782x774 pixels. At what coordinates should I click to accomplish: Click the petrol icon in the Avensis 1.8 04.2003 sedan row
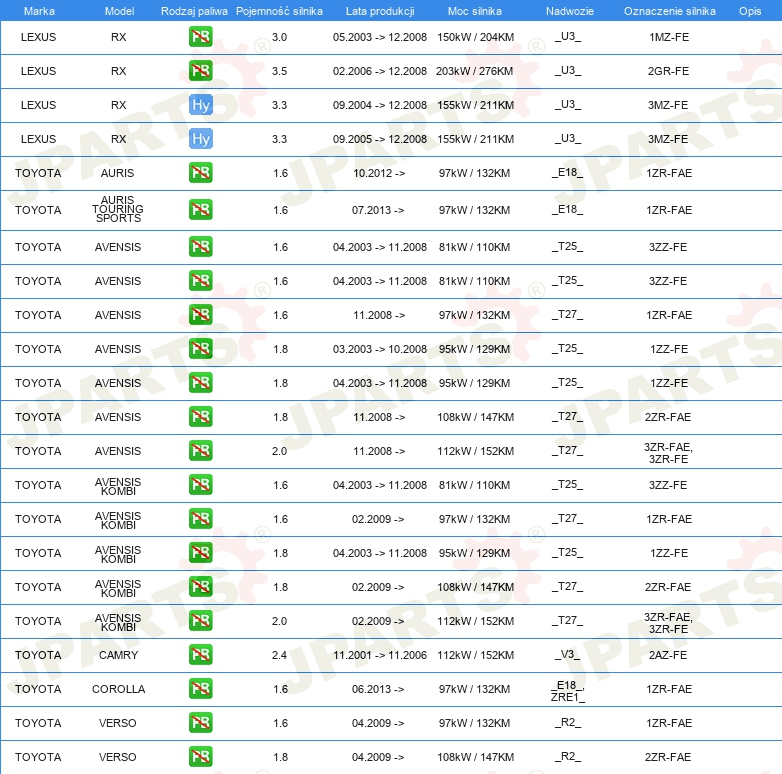(200, 383)
